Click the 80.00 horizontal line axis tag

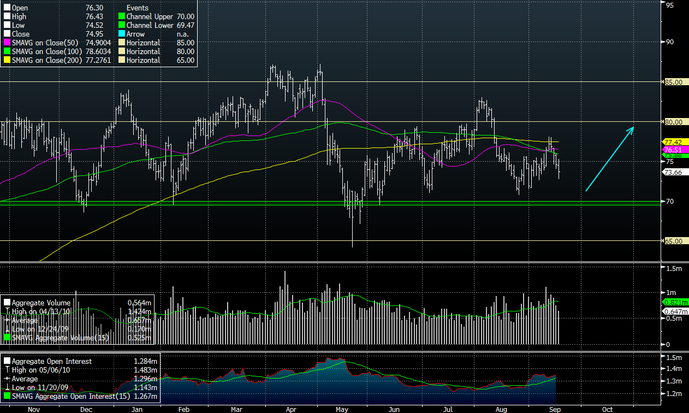[x=673, y=122]
